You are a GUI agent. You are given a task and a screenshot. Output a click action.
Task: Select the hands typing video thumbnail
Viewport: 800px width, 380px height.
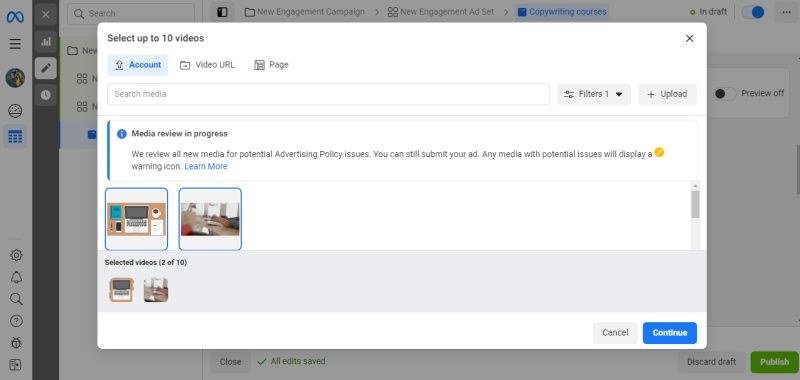tap(210, 219)
